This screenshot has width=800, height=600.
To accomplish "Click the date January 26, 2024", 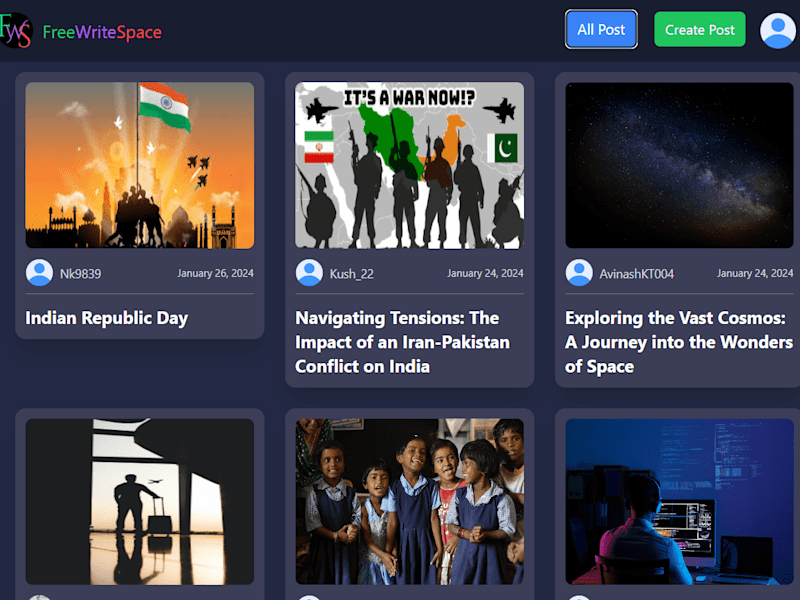I will pyautogui.click(x=215, y=273).
